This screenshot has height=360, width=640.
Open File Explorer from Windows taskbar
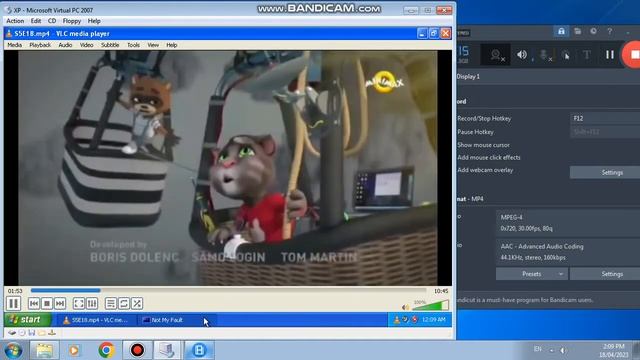[44, 350]
